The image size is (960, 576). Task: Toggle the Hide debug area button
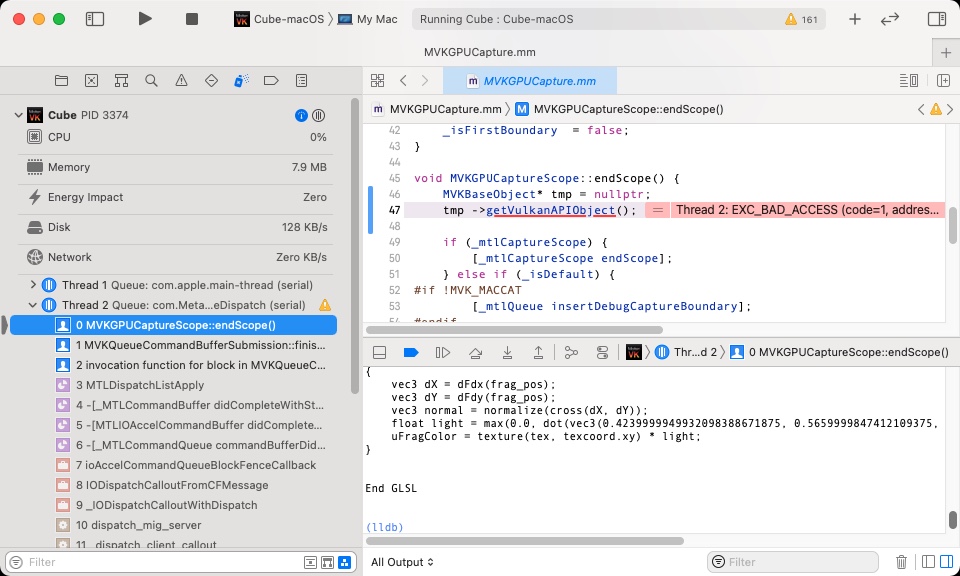click(x=381, y=351)
